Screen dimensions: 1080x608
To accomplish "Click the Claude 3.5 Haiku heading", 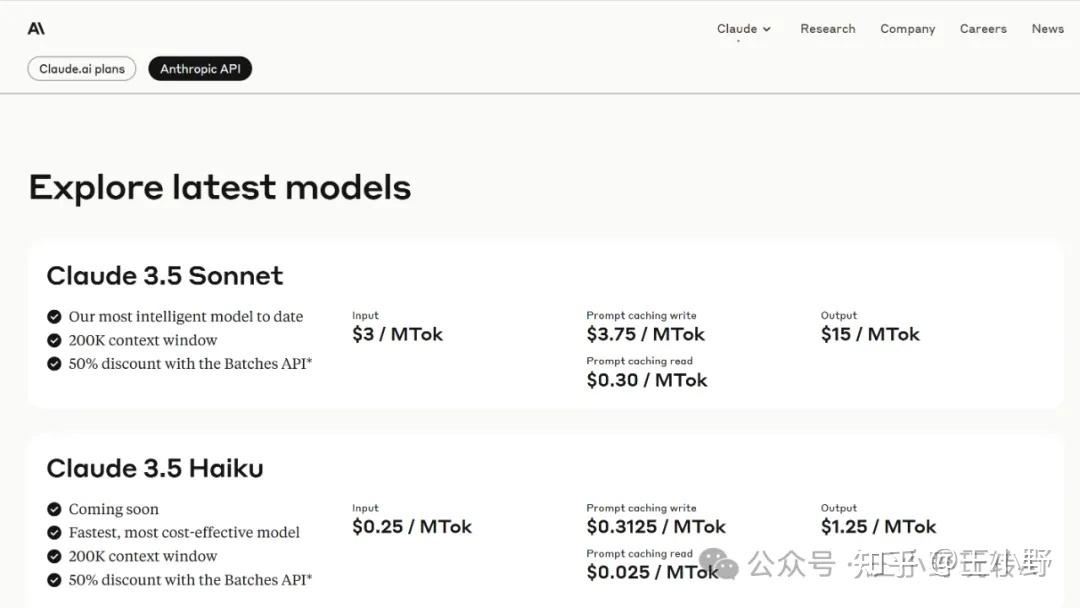I will (x=155, y=468).
